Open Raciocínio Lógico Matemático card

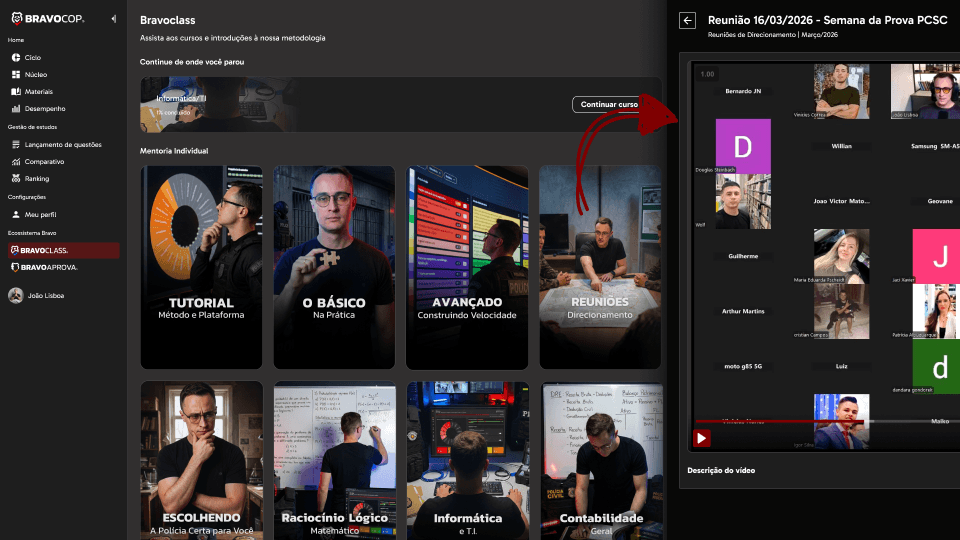[x=334, y=461]
